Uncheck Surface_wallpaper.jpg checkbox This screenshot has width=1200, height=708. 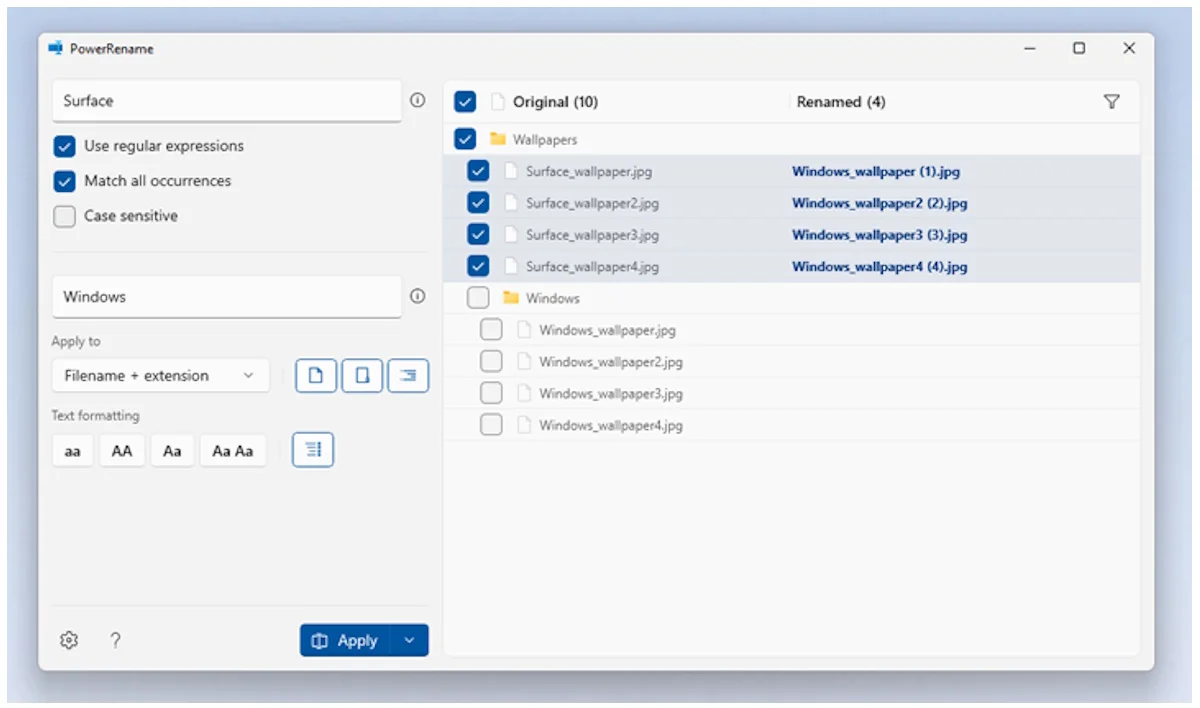pyautogui.click(x=478, y=171)
